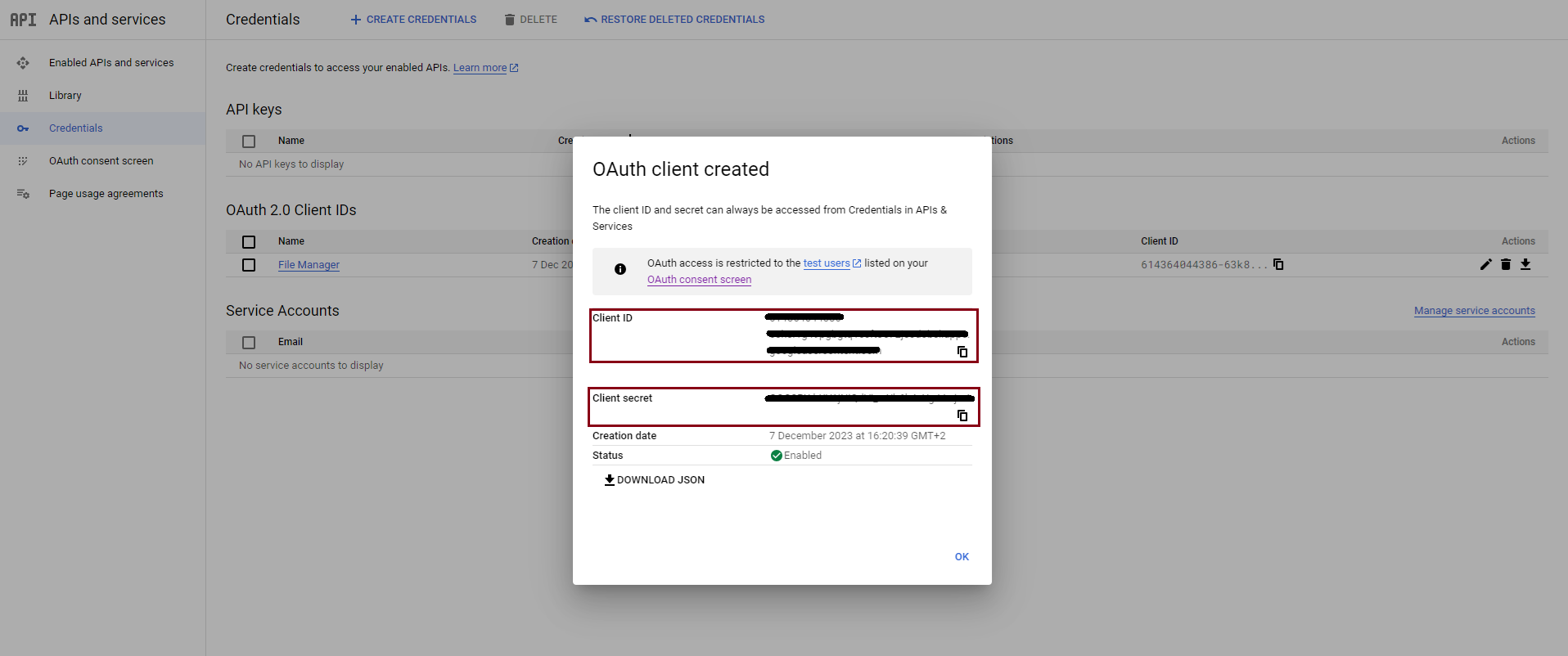Go to OAuth consent screen in sidebar

pyautogui.click(x=102, y=161)
